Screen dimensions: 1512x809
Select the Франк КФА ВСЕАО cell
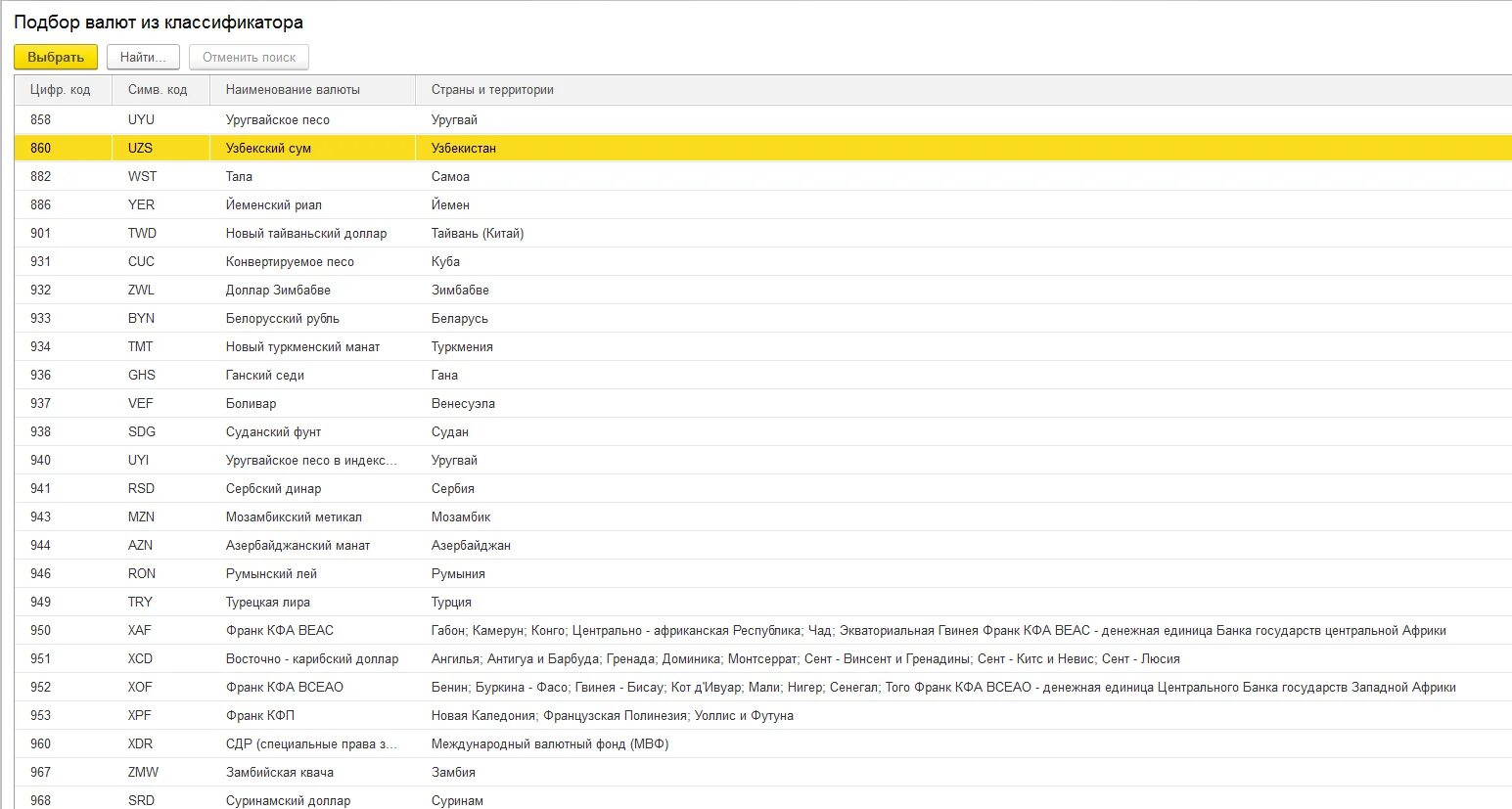pyautogui.click(x=313, y=687)
